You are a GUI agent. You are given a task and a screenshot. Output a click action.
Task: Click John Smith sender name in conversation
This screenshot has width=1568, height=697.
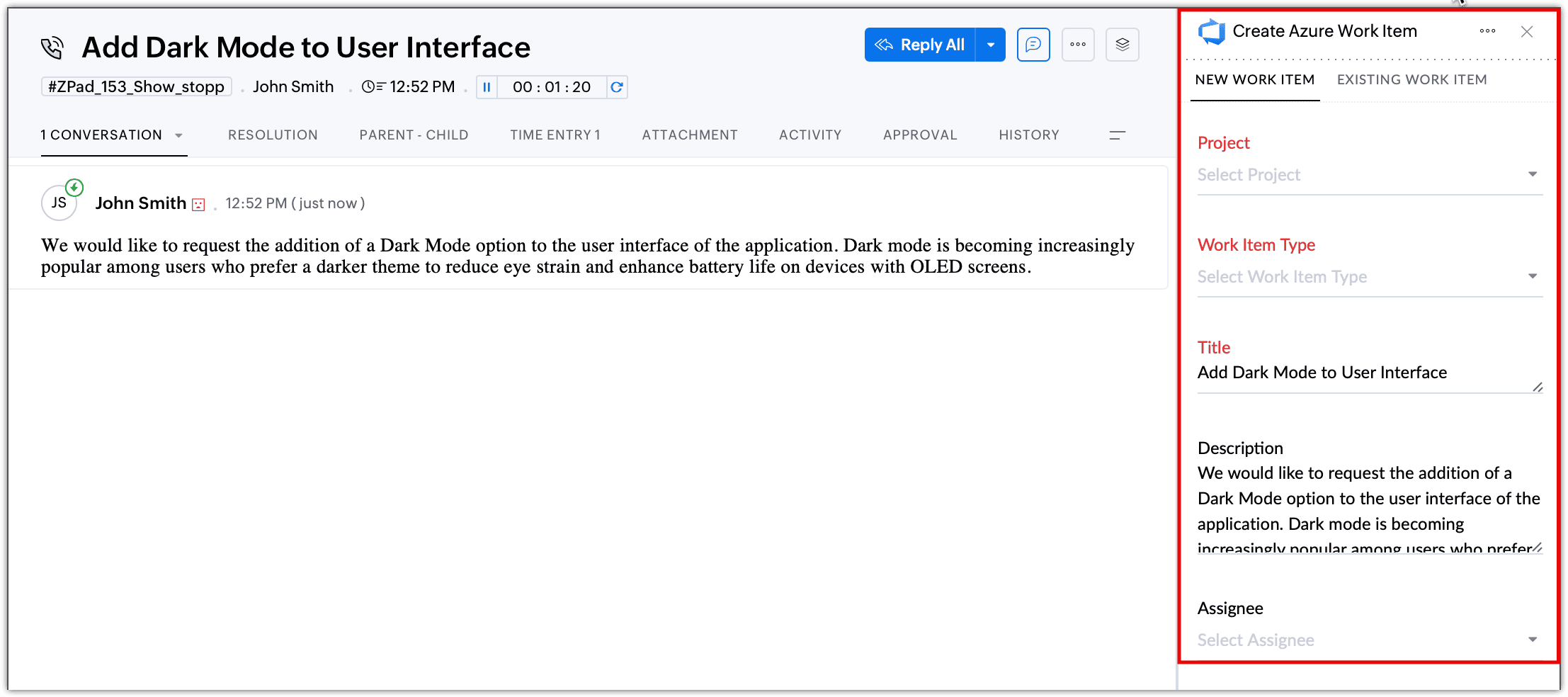(x=141, y=203)
